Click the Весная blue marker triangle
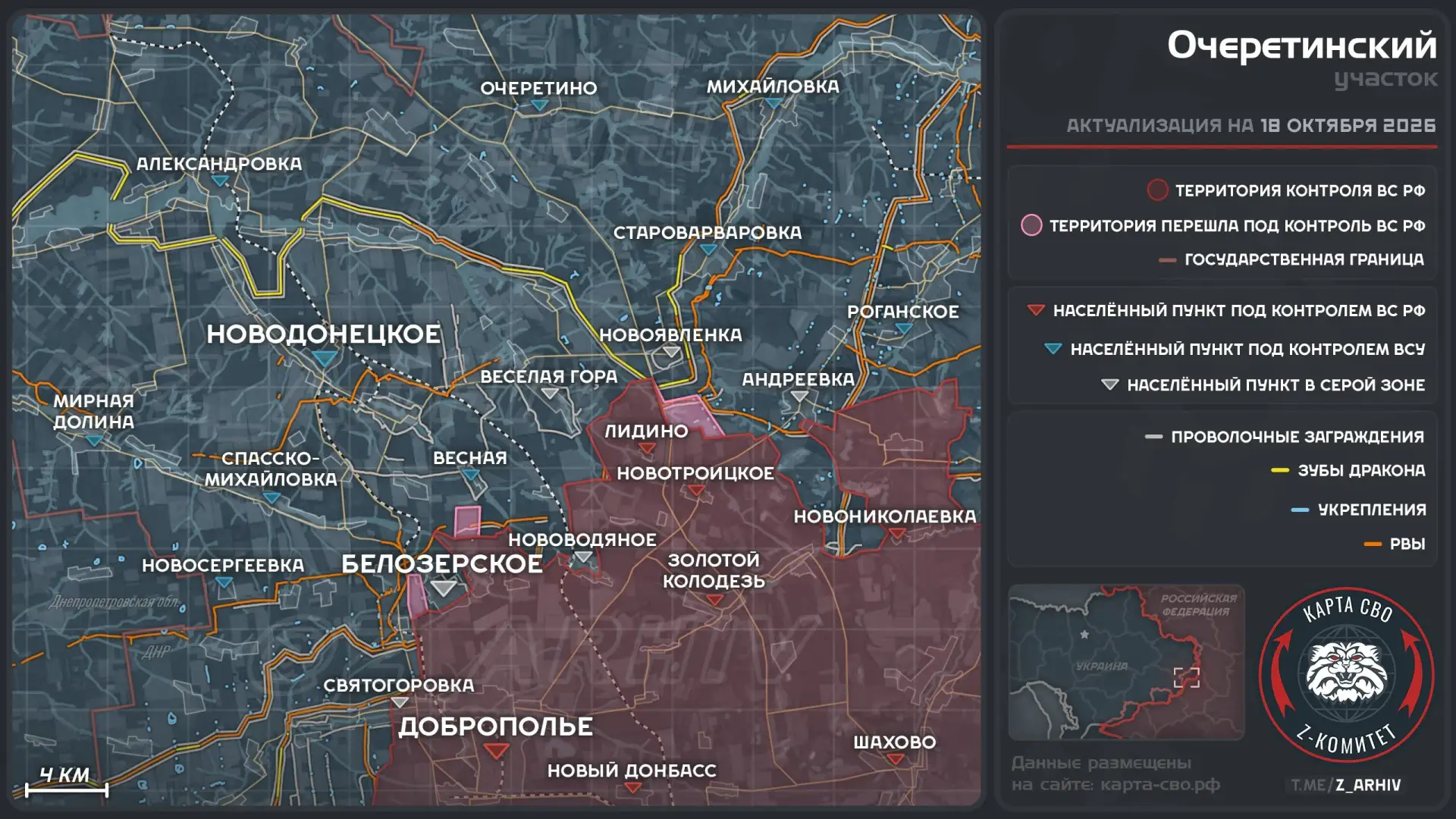This screenshot has width=1456, height=819. point(471,475)
